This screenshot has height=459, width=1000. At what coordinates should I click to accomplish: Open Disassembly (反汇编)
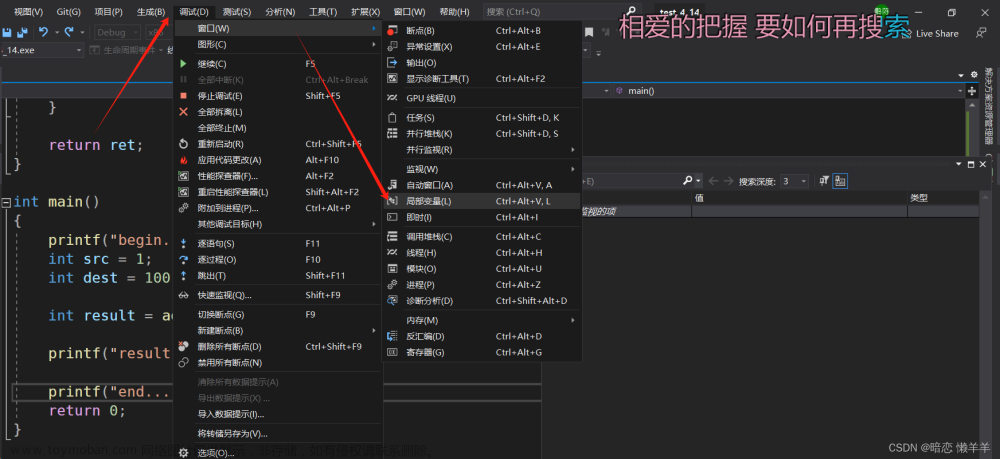[x=482, y=336]
